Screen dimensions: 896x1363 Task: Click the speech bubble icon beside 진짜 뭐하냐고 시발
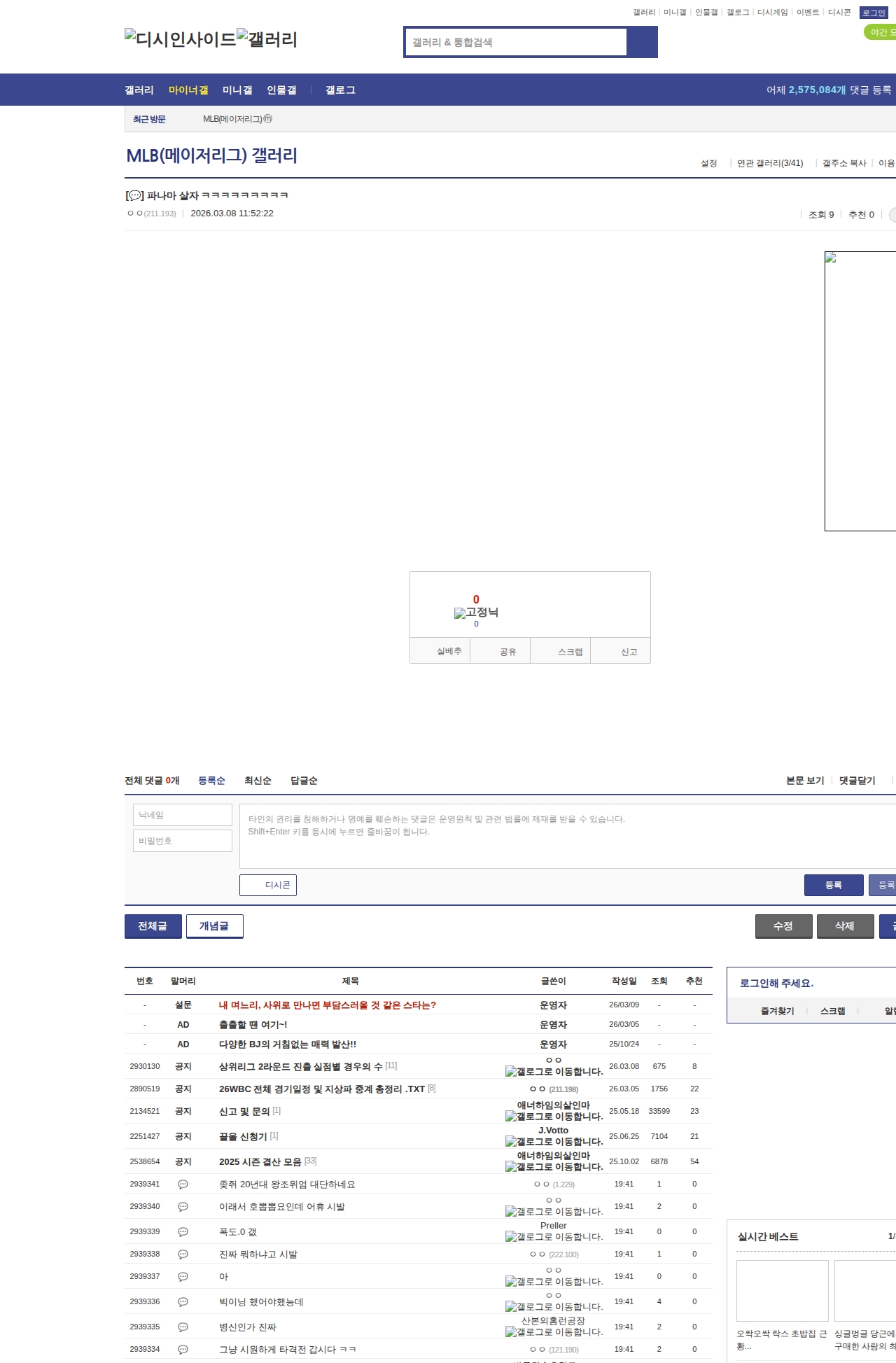pyautogui.click(x=183, y=1254)
